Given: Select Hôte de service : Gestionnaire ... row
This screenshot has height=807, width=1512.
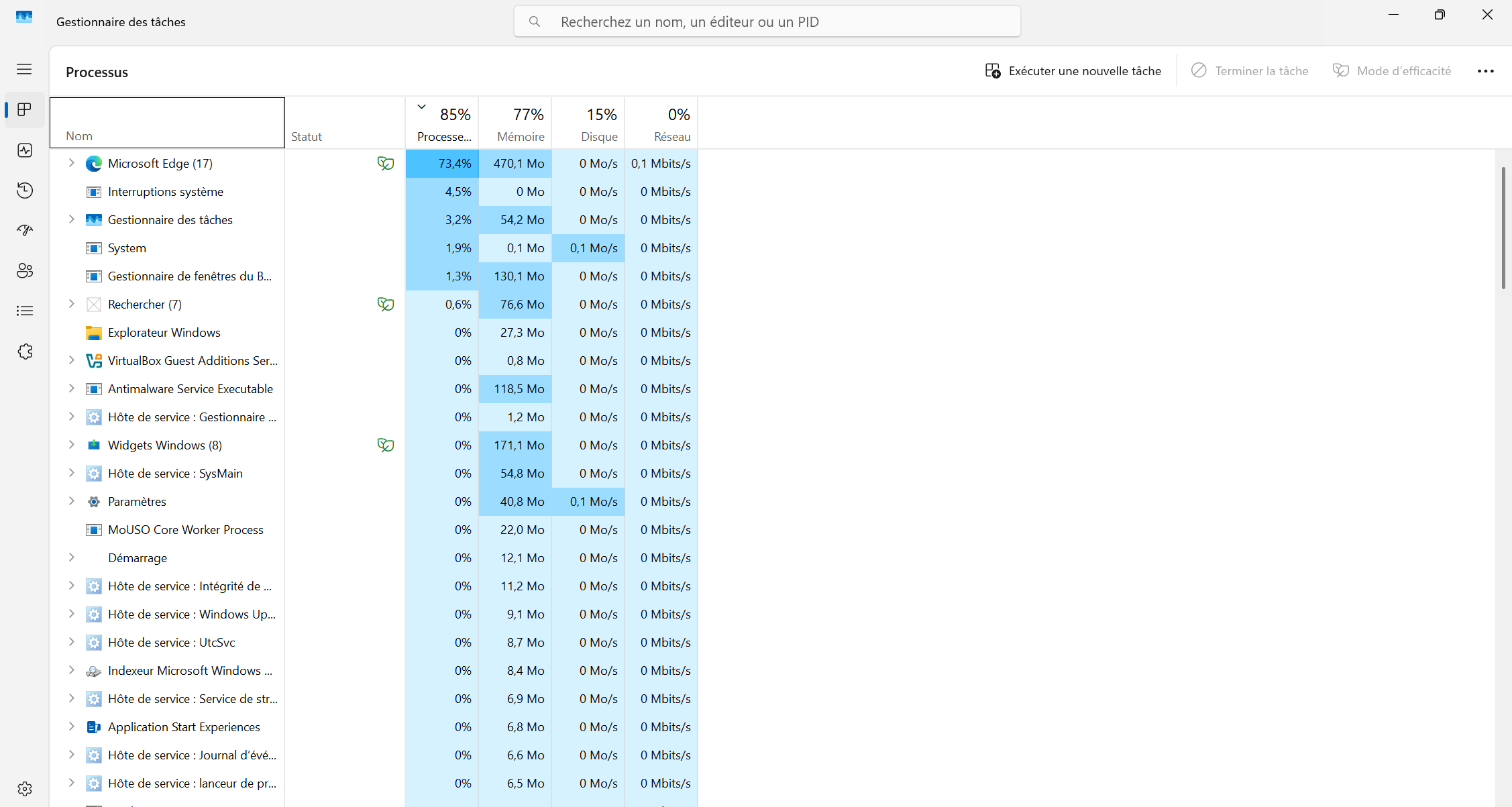Looking at the screenshot, I should pos(374,417).
